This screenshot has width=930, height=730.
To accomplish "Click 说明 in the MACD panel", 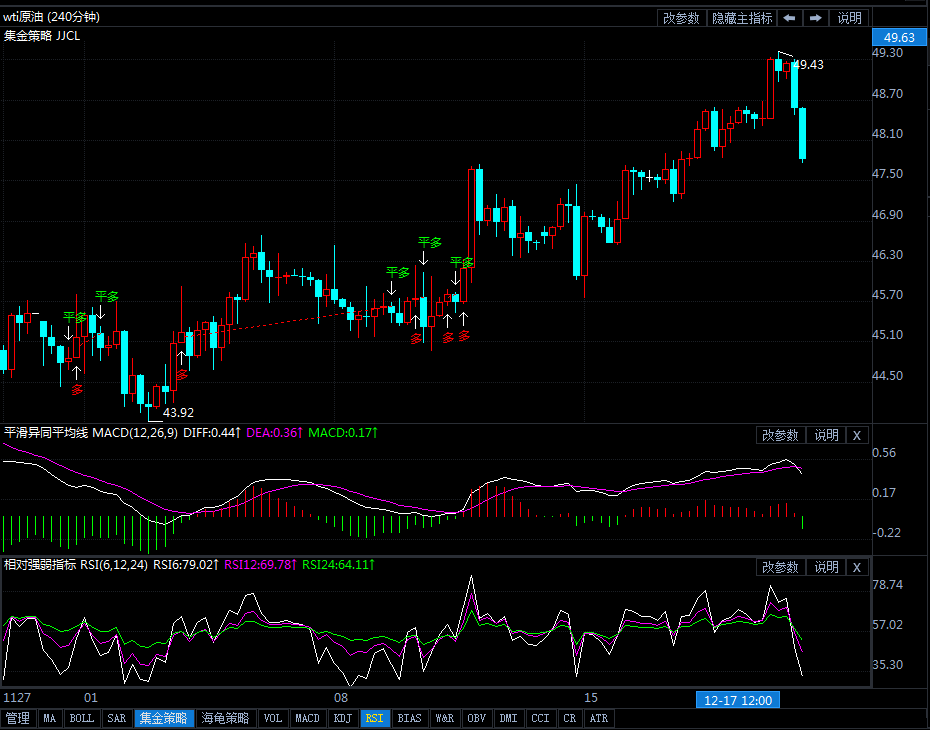I will tap(826, 435).
